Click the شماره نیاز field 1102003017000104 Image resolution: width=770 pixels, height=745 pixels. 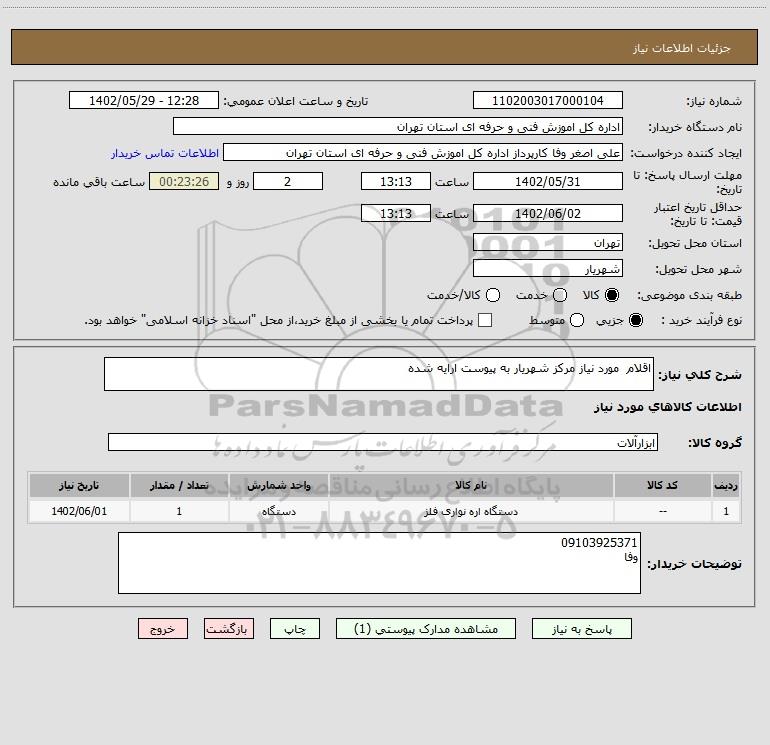[x=548, y=100]
